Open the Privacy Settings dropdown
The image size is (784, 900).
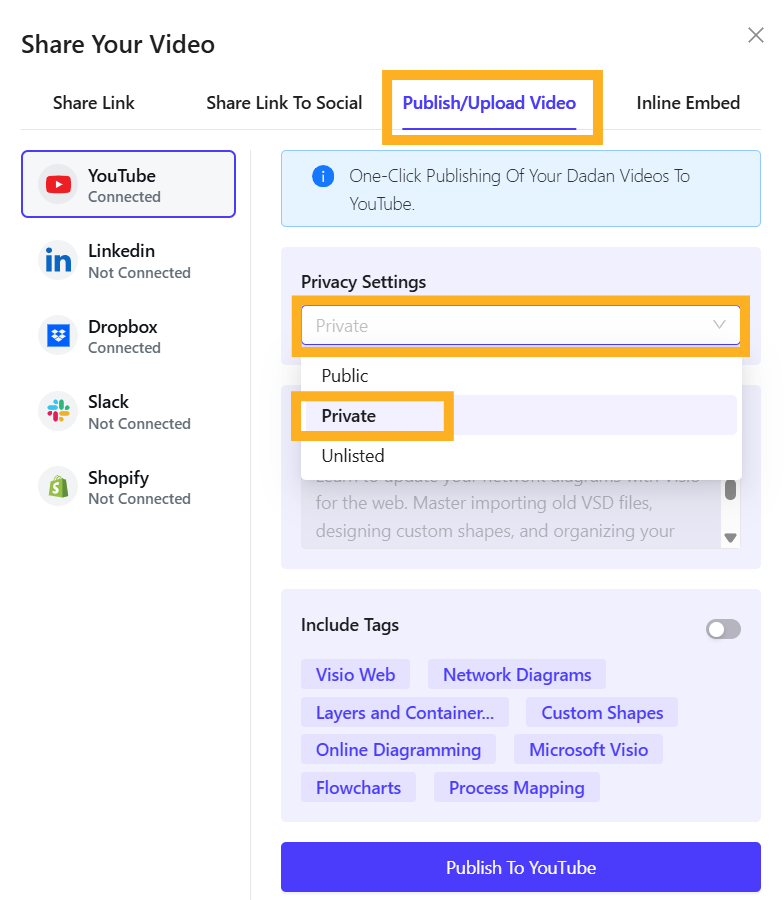point(520,326)
